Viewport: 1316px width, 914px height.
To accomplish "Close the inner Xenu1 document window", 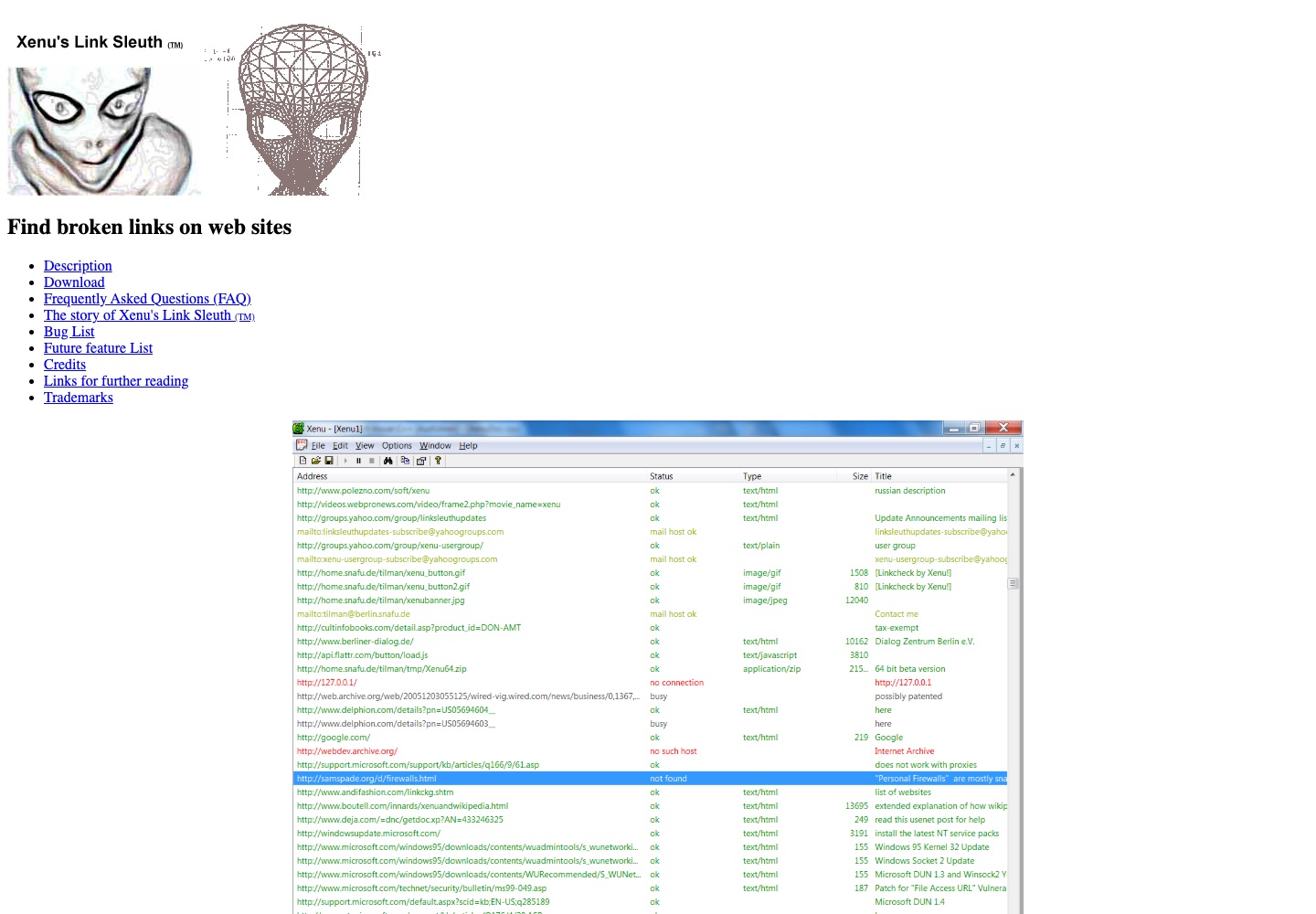I will 1016,446.
